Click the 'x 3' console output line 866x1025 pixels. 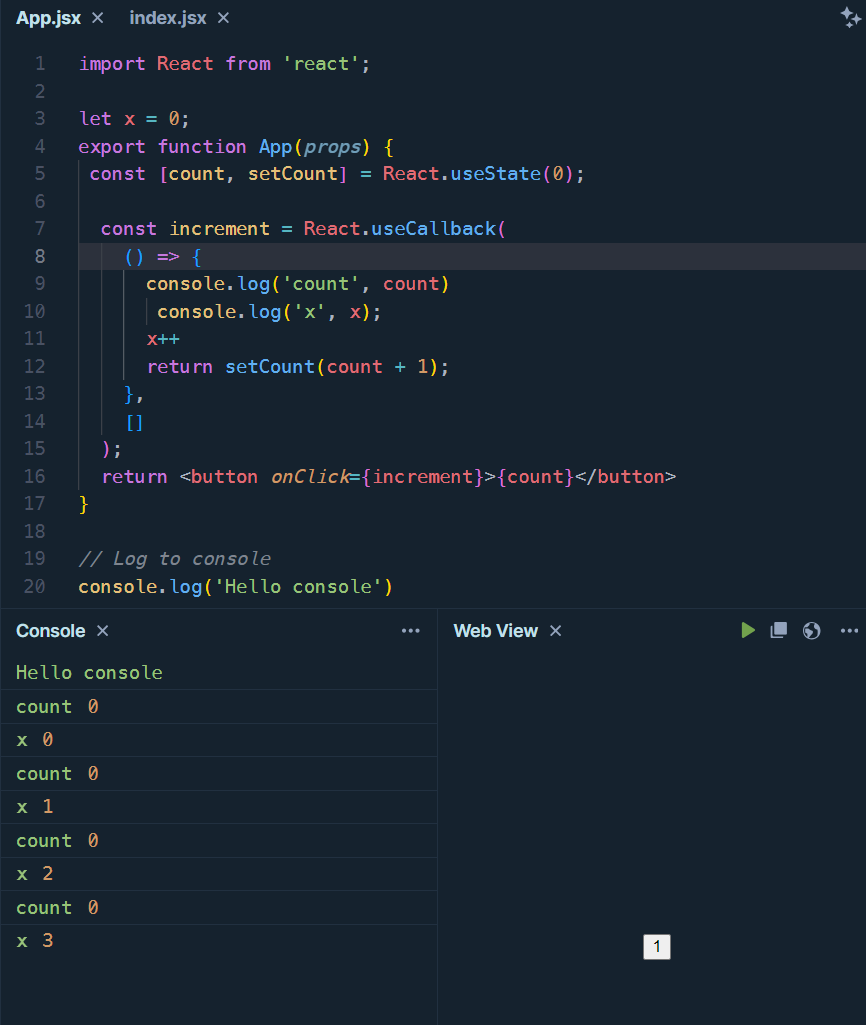(35, 941)
